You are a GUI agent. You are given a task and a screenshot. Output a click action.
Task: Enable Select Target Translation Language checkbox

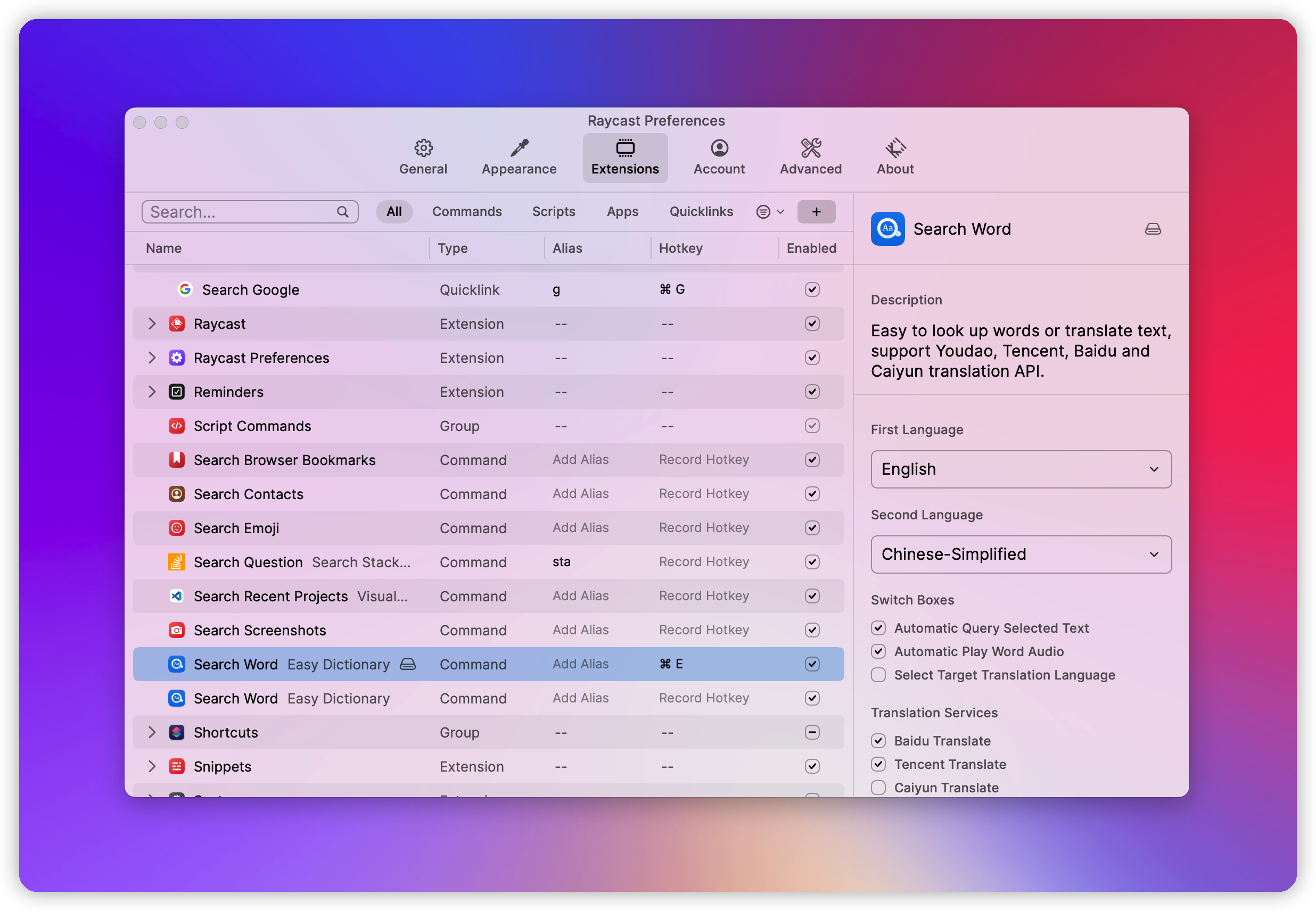pos(878,675)
